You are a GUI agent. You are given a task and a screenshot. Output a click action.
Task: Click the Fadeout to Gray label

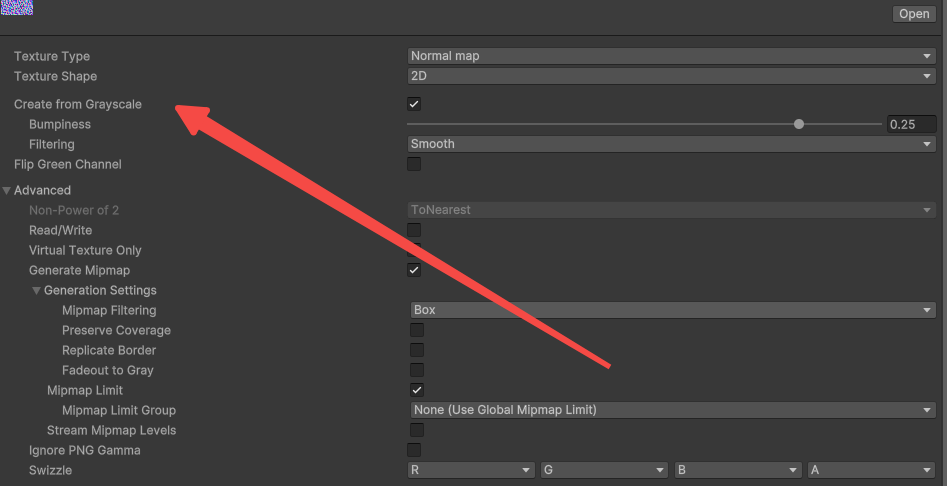tap(108, 370)
